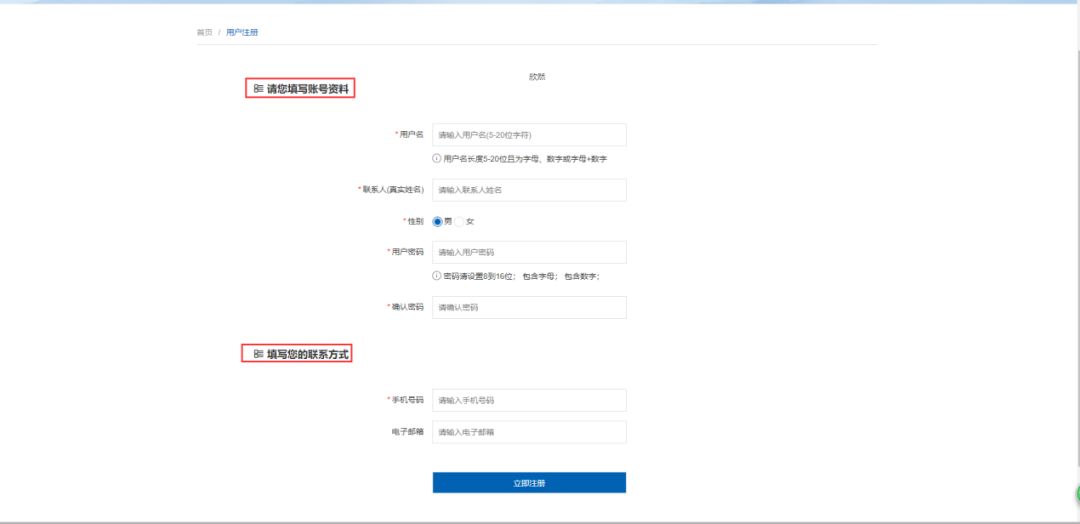Click the info icon under username field
The width and height of the screenshot is (1080, 524).
[x=437, y=158]
